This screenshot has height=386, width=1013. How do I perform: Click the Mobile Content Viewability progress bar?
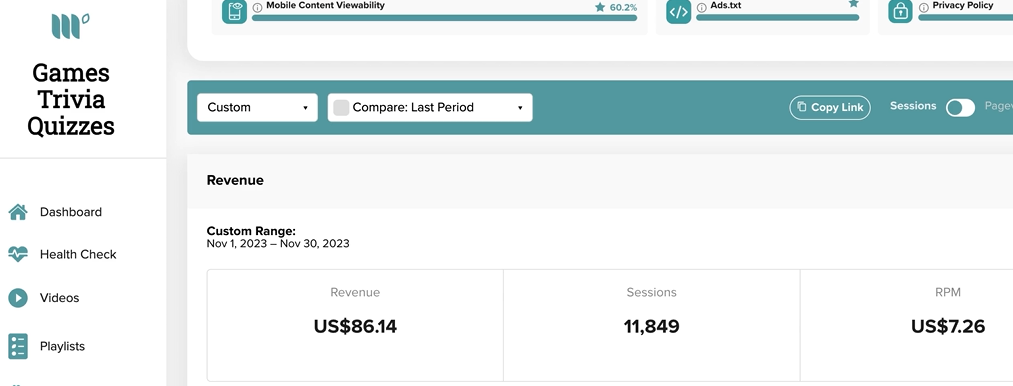coord(444,18)
